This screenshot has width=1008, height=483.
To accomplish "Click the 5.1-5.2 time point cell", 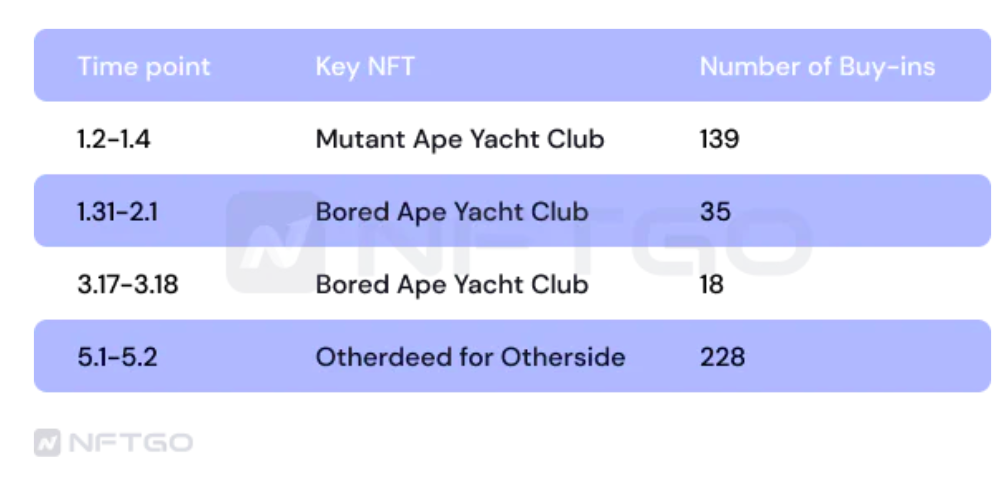I will click(117, 357).
